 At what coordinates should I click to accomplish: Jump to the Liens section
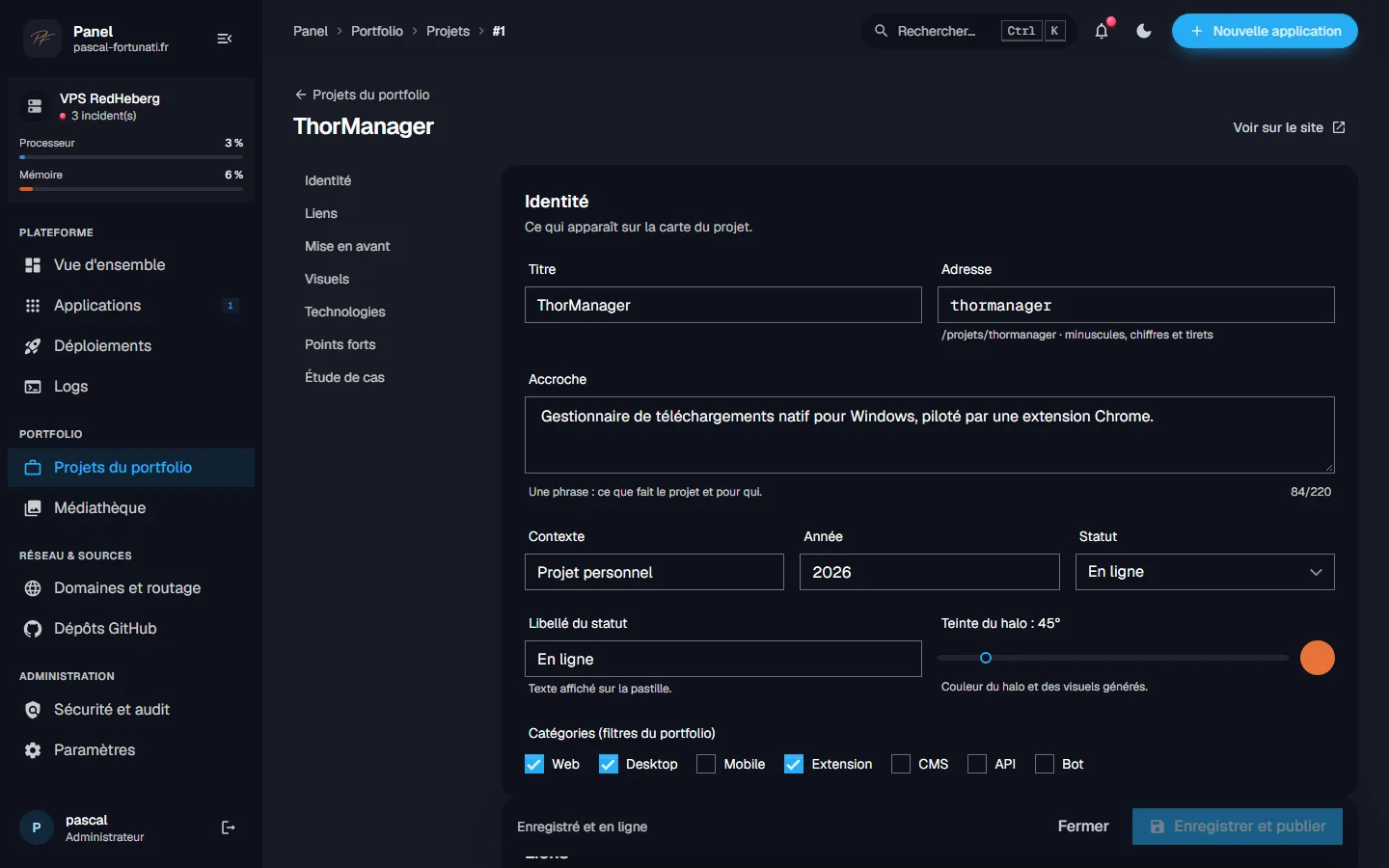[x=321, y=213]
